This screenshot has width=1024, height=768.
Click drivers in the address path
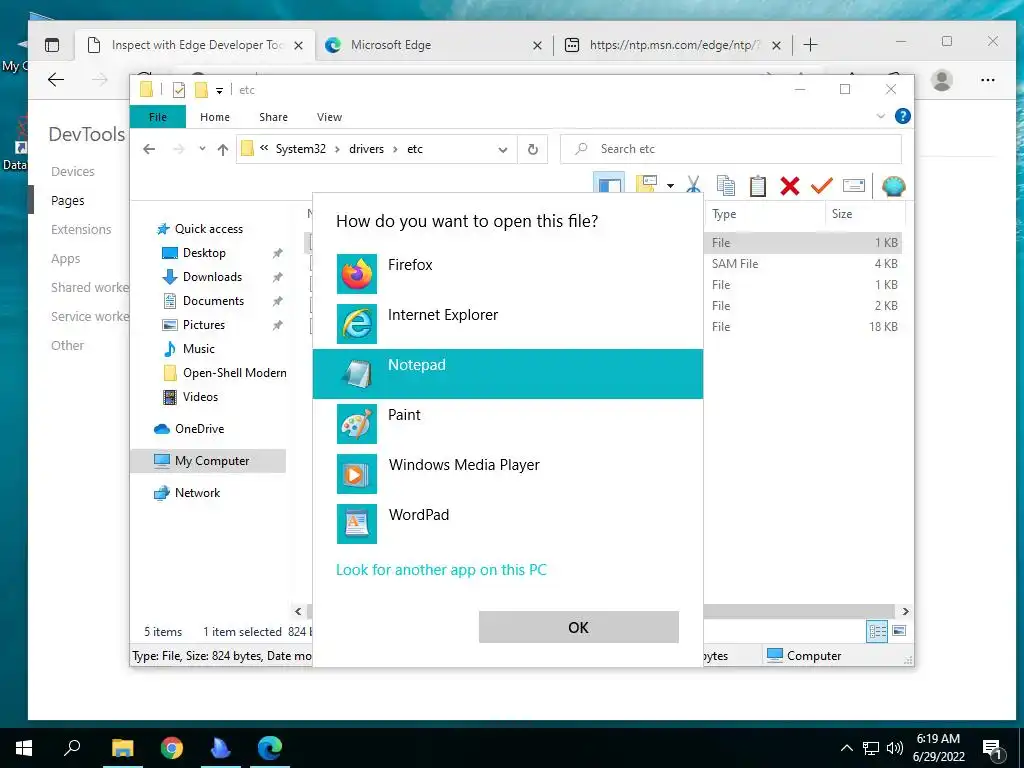[366, 149]
